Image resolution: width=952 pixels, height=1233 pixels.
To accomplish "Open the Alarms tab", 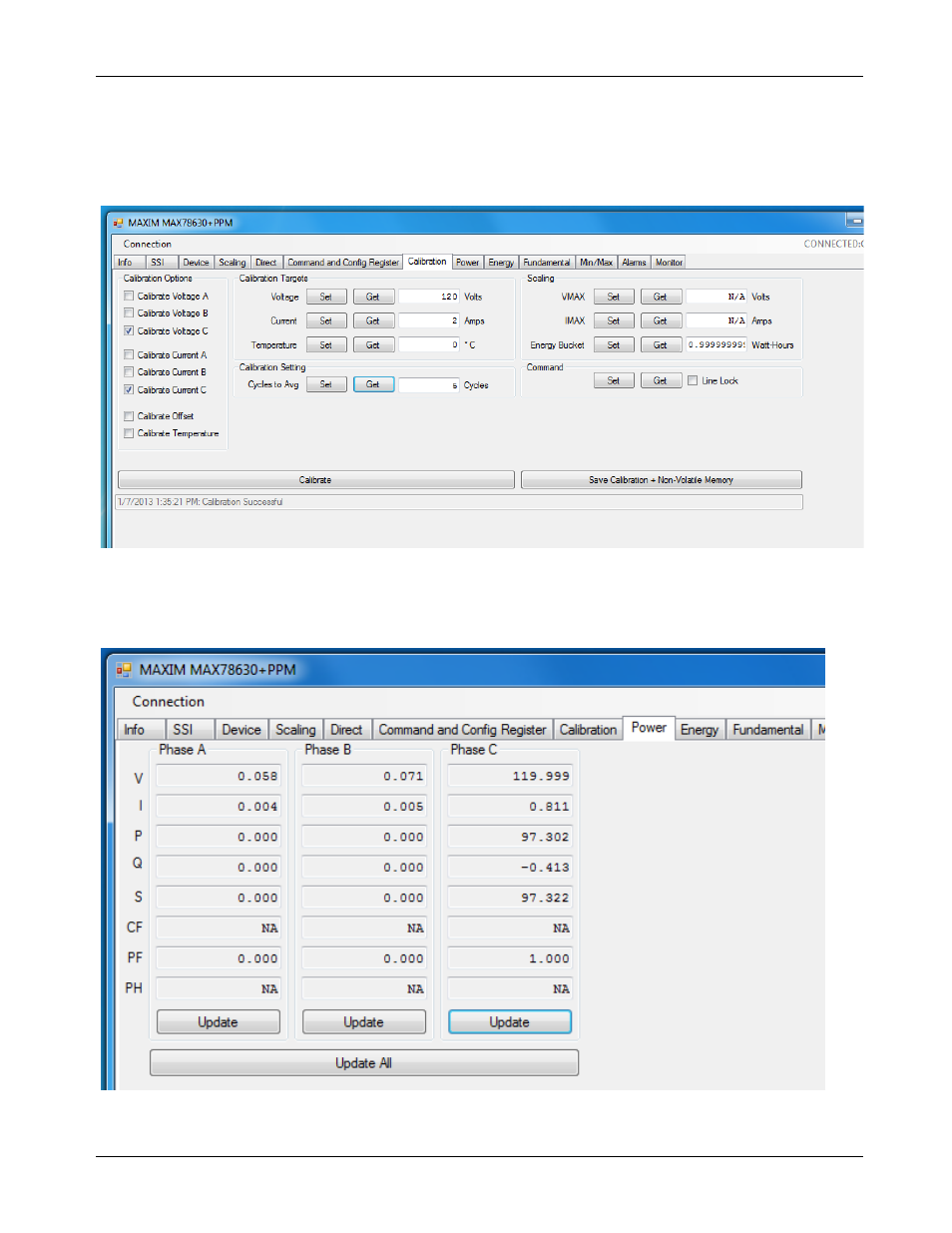I will (635, 263).
